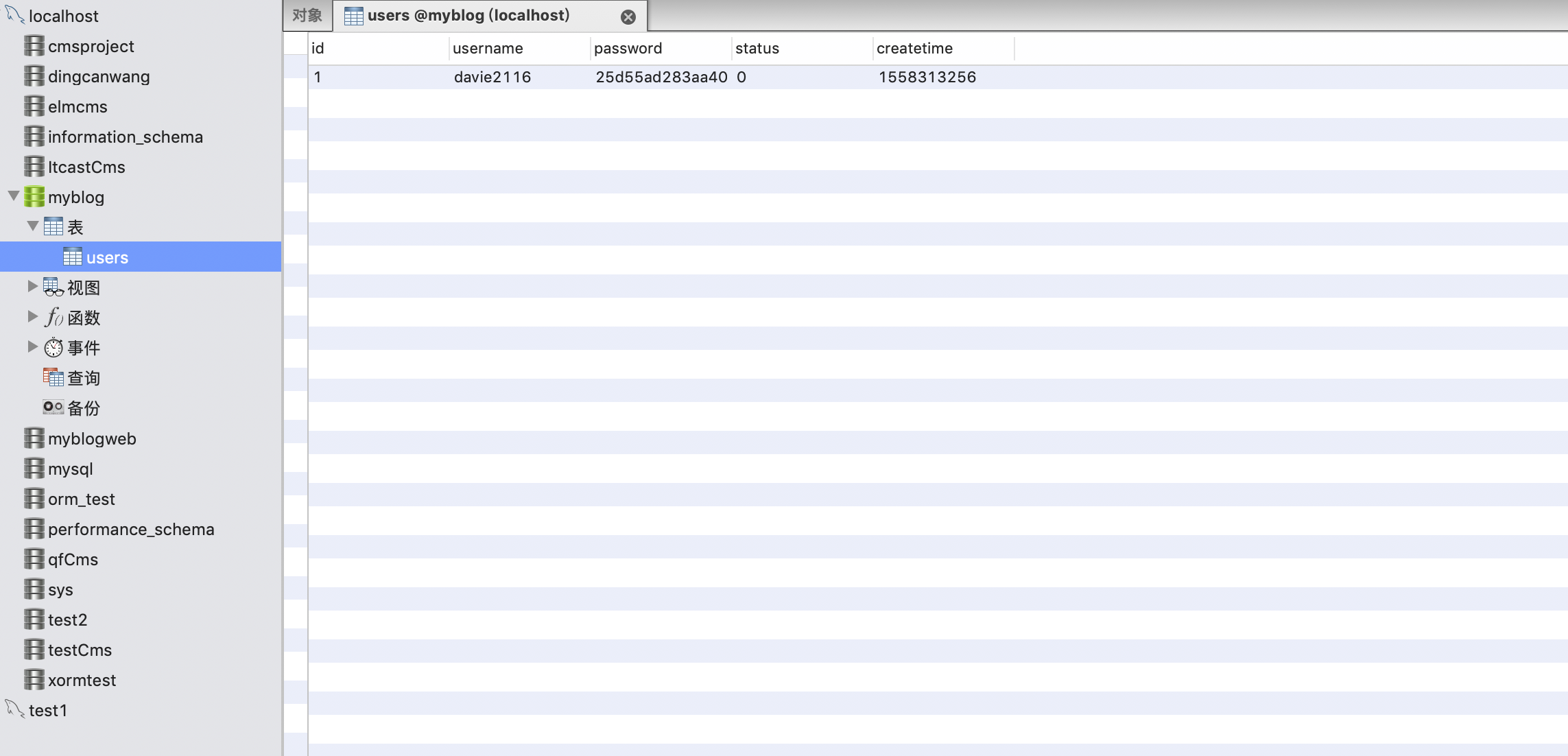Click the 函数 function fx icon
The height and width of the screenshot is (756, 1568).
54,318
